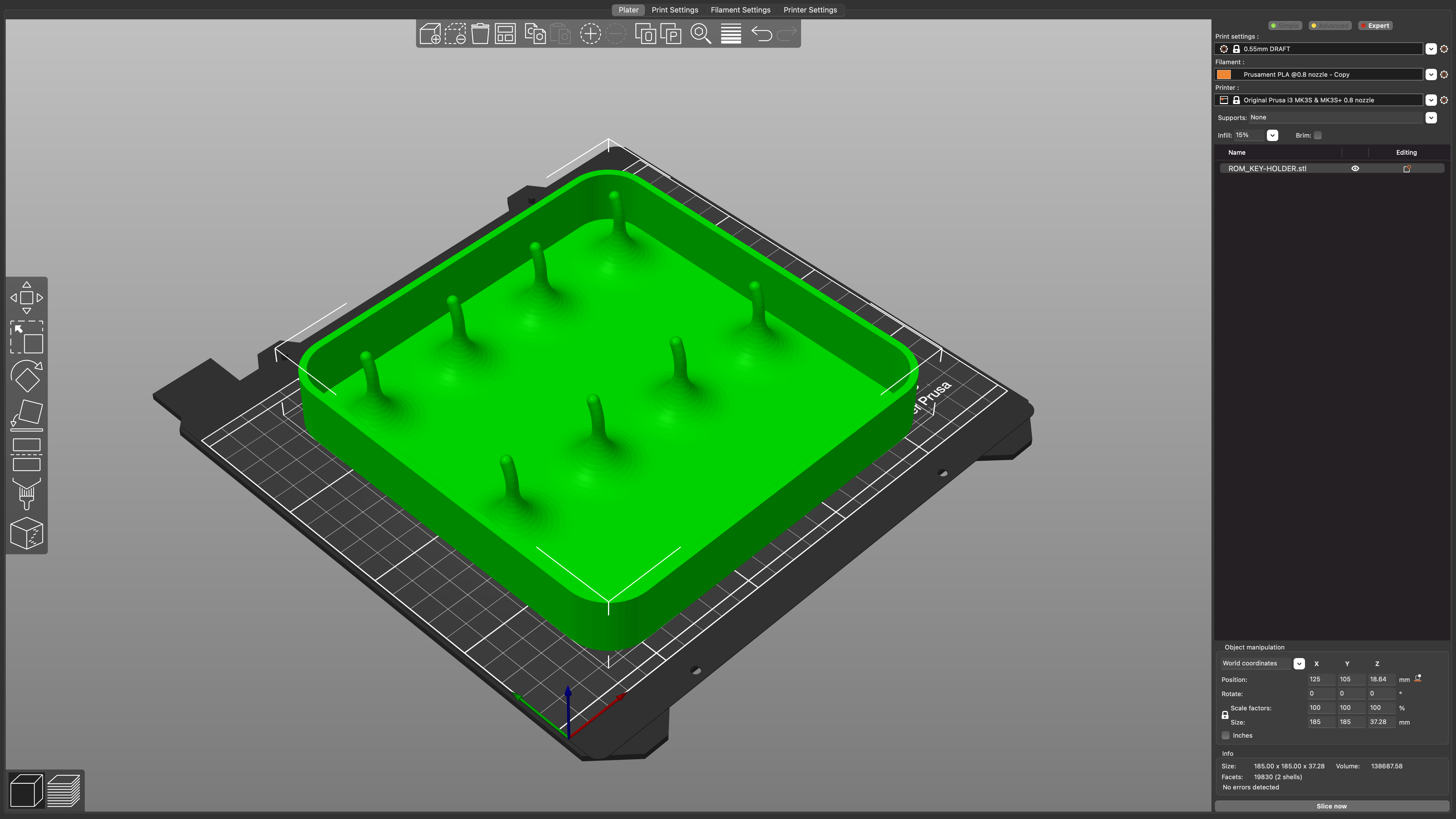This screenshot has width=1456, height=819.
Task: Select the Cut tool in left toolbar
Action: [26, 454]
